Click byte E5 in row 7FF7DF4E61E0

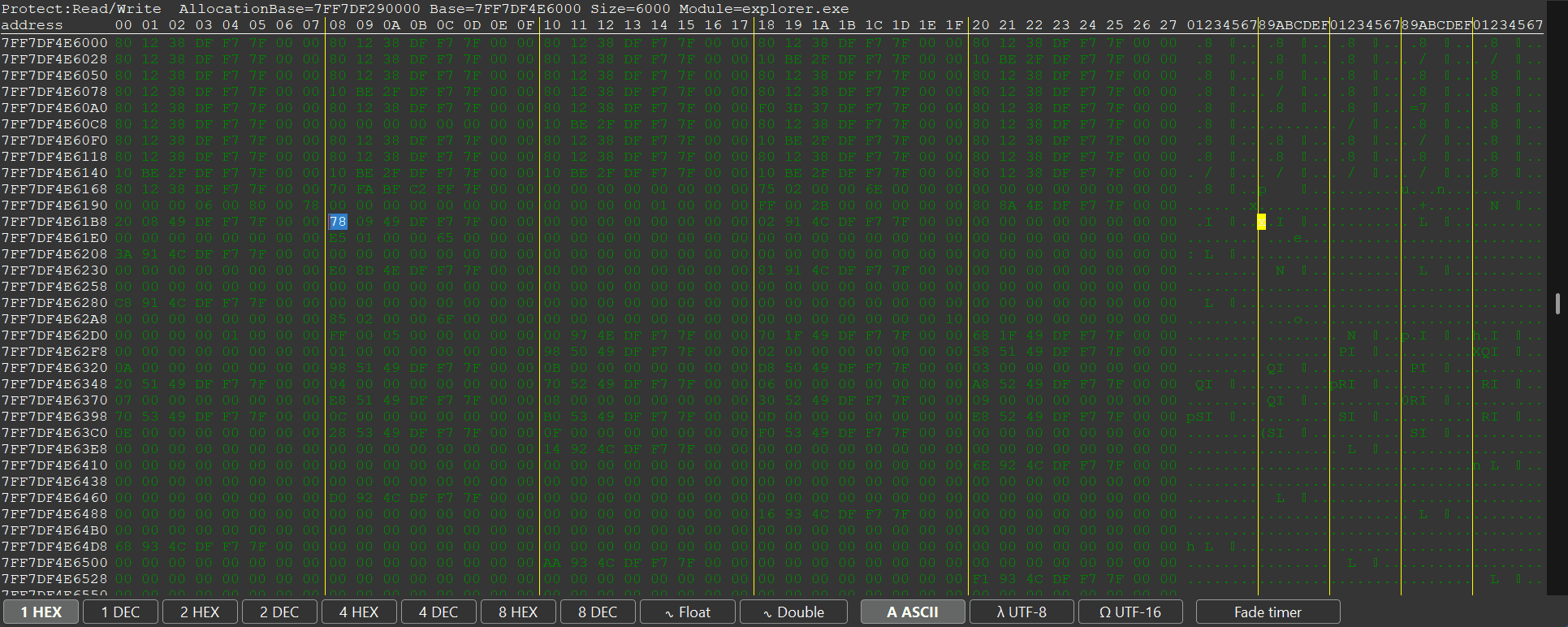tap(338, 237)
